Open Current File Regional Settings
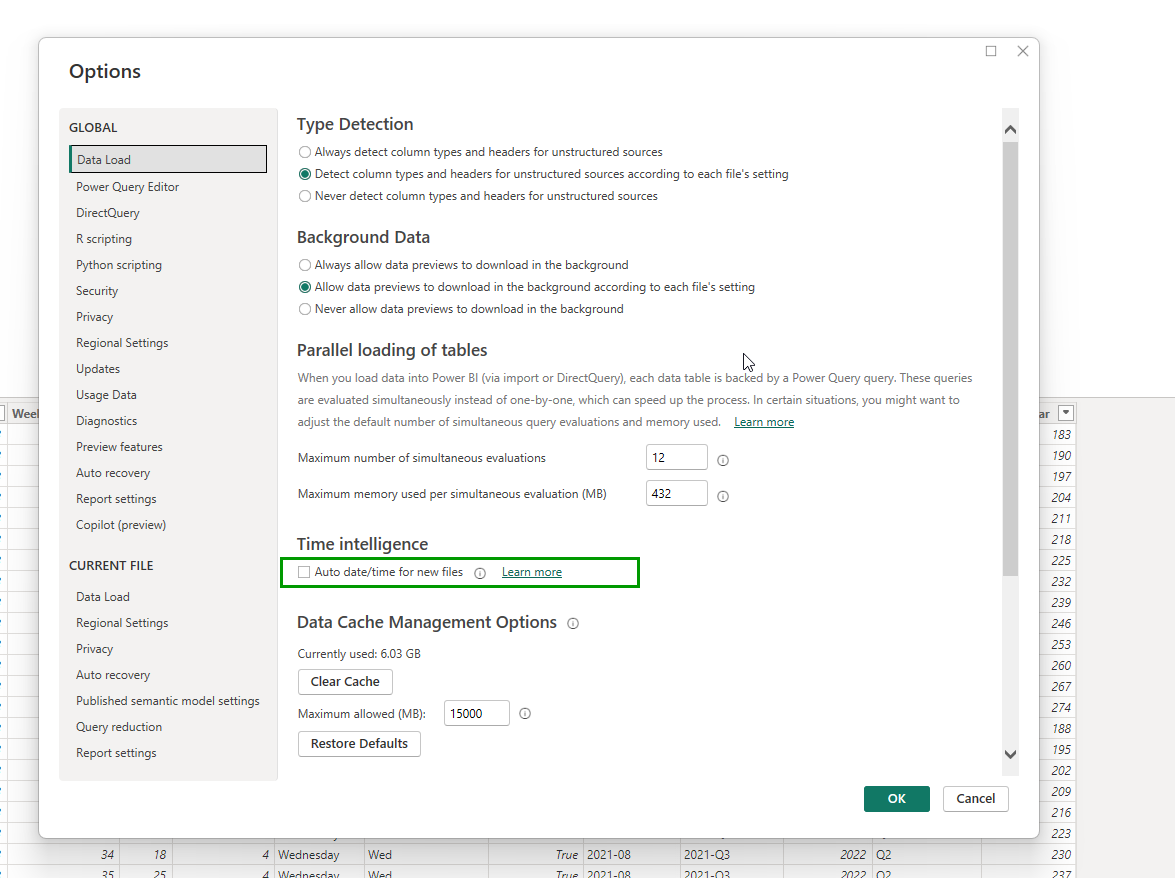Image resolution: width=1175 pixels, height=878 pixels. tap(121, 623)
